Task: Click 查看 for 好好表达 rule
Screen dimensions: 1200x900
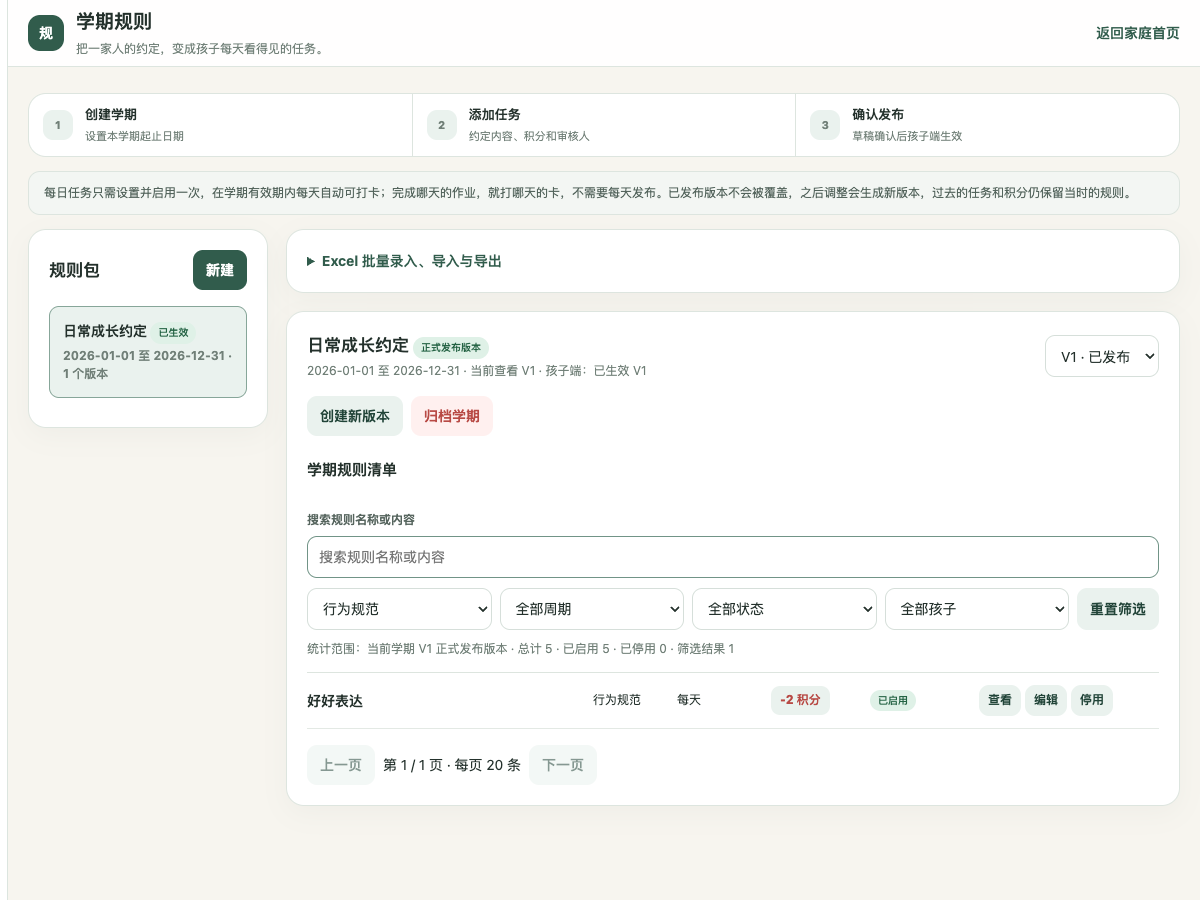Action: click(1000, 700)
